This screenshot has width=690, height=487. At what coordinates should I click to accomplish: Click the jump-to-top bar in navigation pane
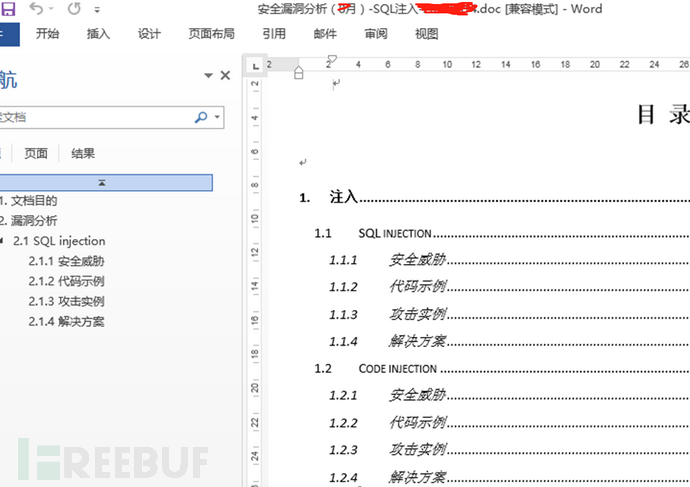coord(106,183)
